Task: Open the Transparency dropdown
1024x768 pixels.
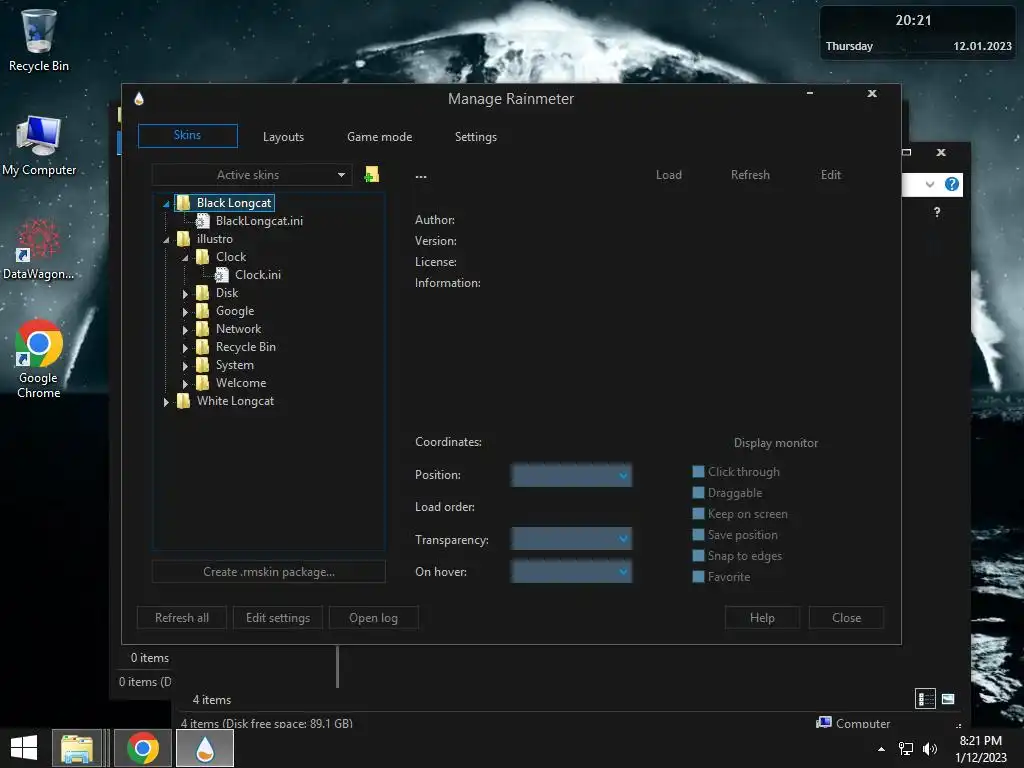Action: (x=571, y=539)
